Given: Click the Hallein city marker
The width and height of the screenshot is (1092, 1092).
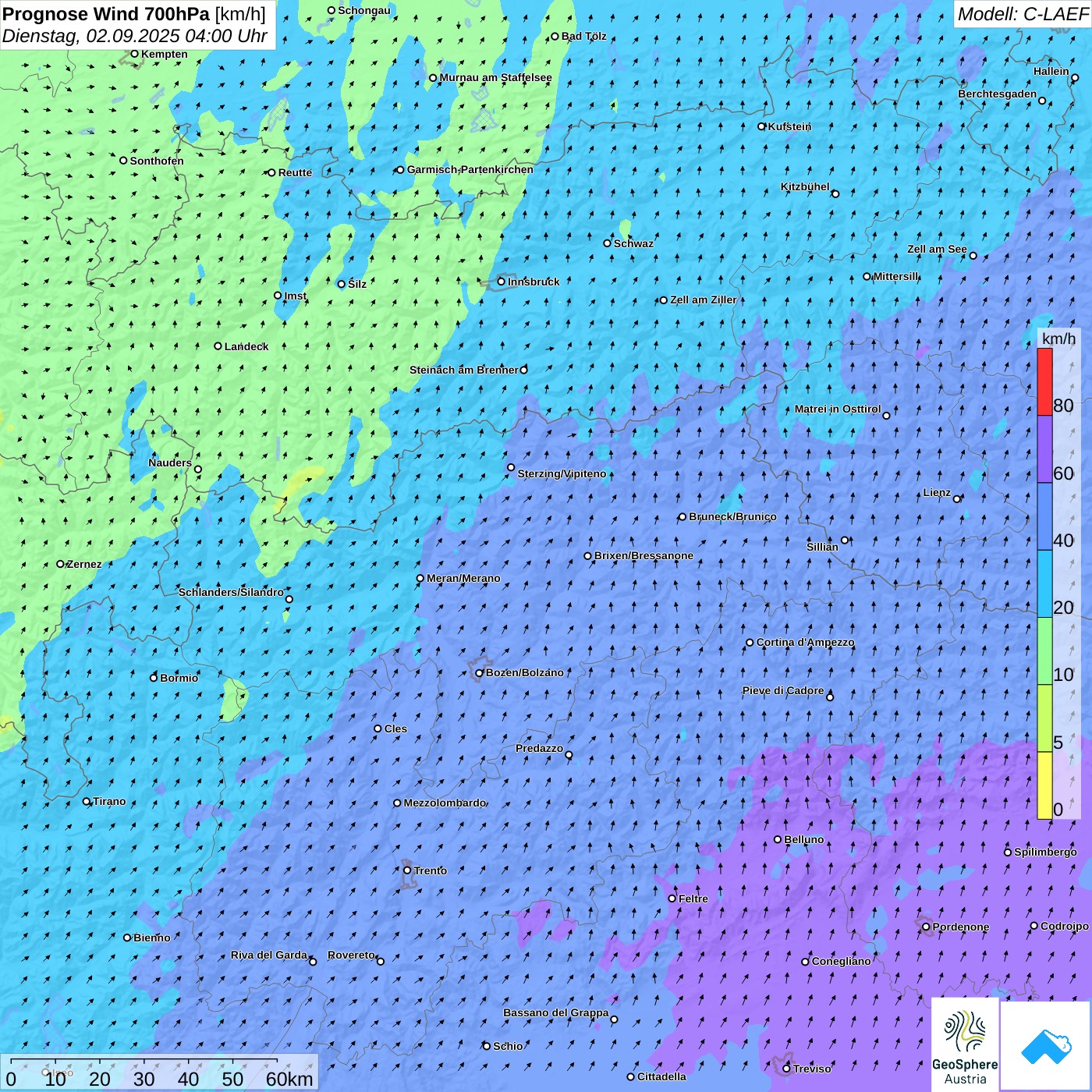Looking at the screenshot, I should (x=1075, y=78).
